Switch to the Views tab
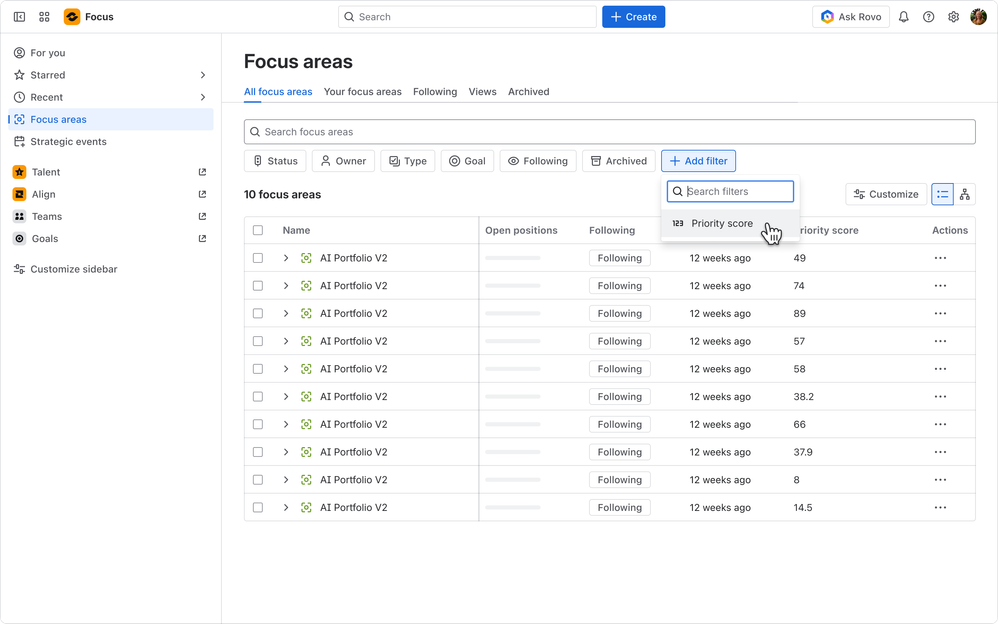 [x=482, y=92]
